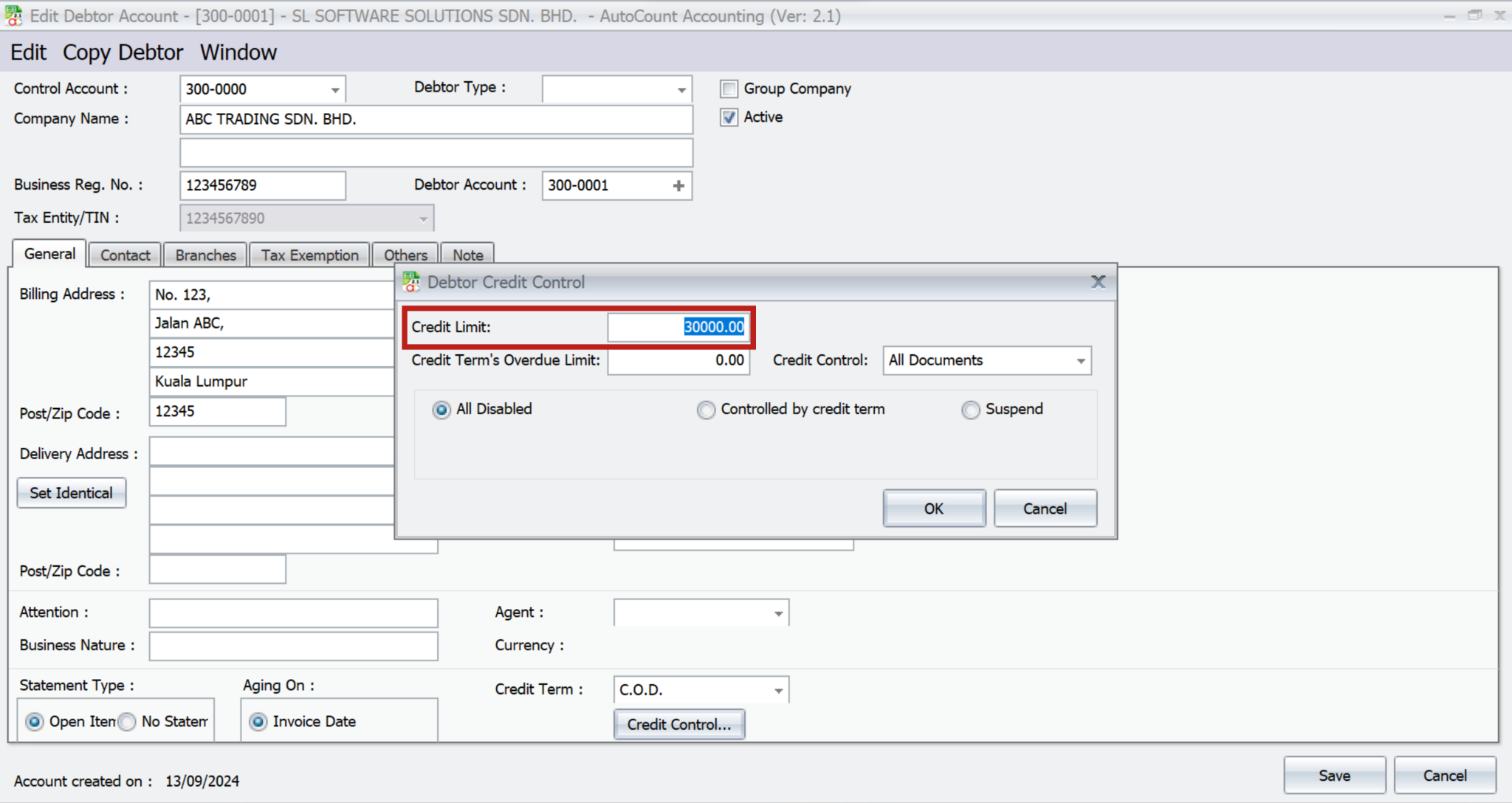Open the Window menu
Screen dimensions: 1512x803
click(238, 52)
